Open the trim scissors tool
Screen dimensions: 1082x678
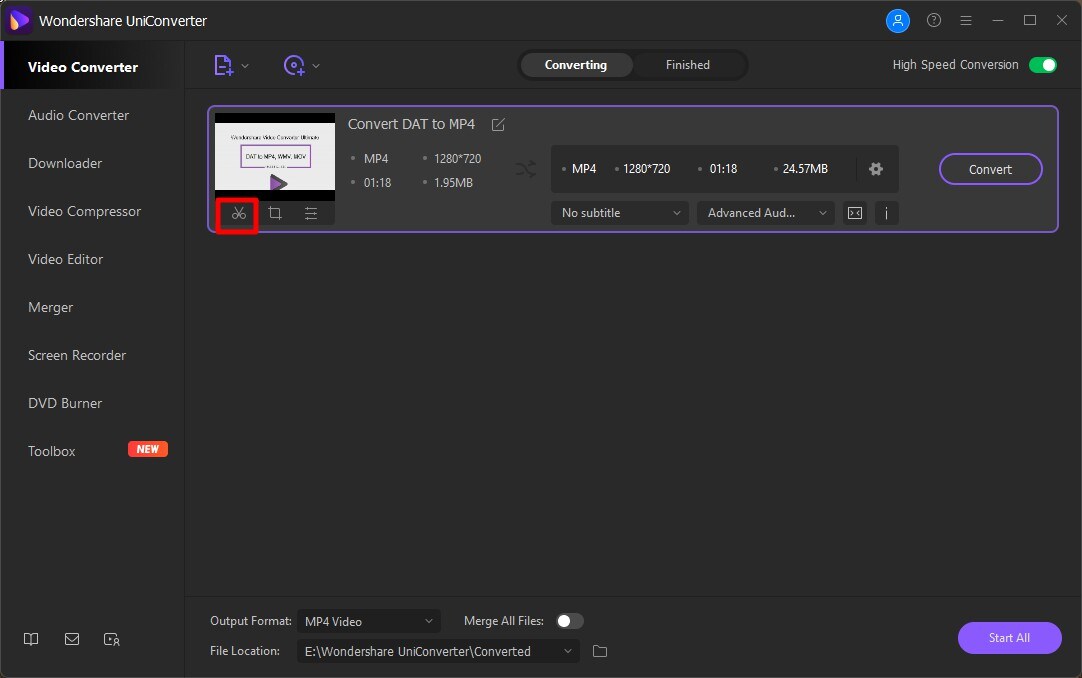[239, 214]
